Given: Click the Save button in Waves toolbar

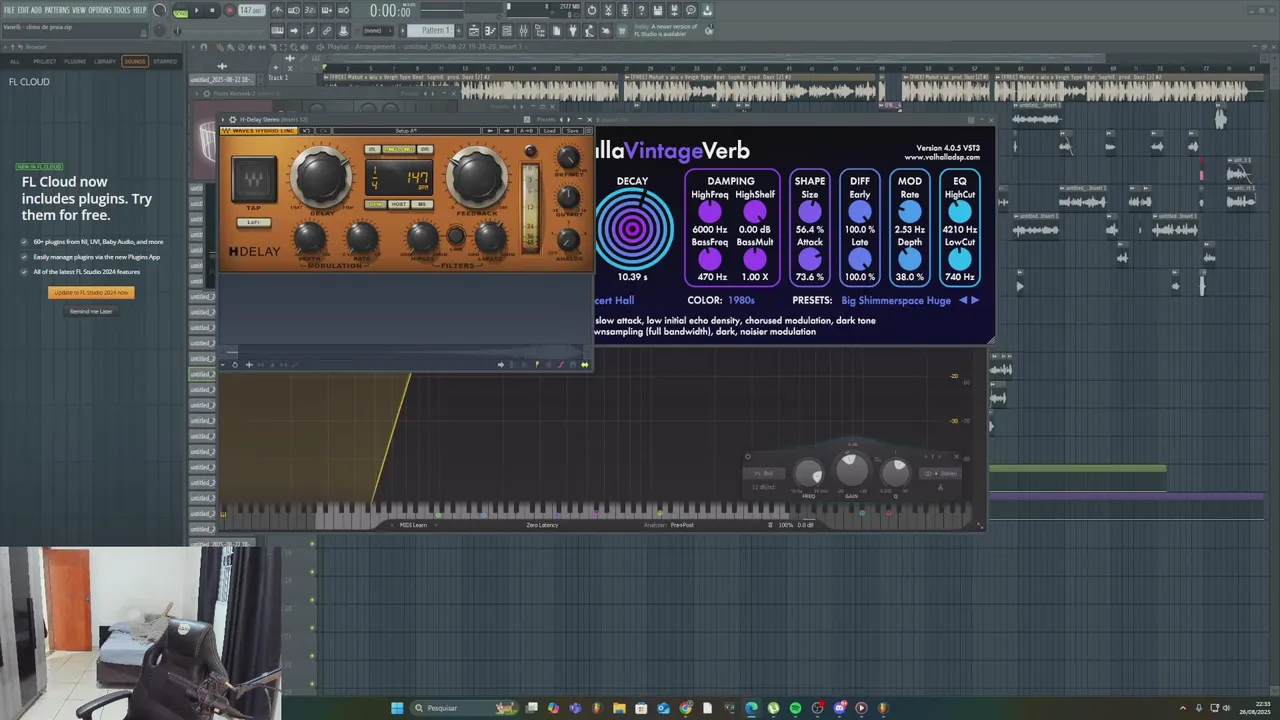Looking at the screenshot, I should [x=572, y=131].
